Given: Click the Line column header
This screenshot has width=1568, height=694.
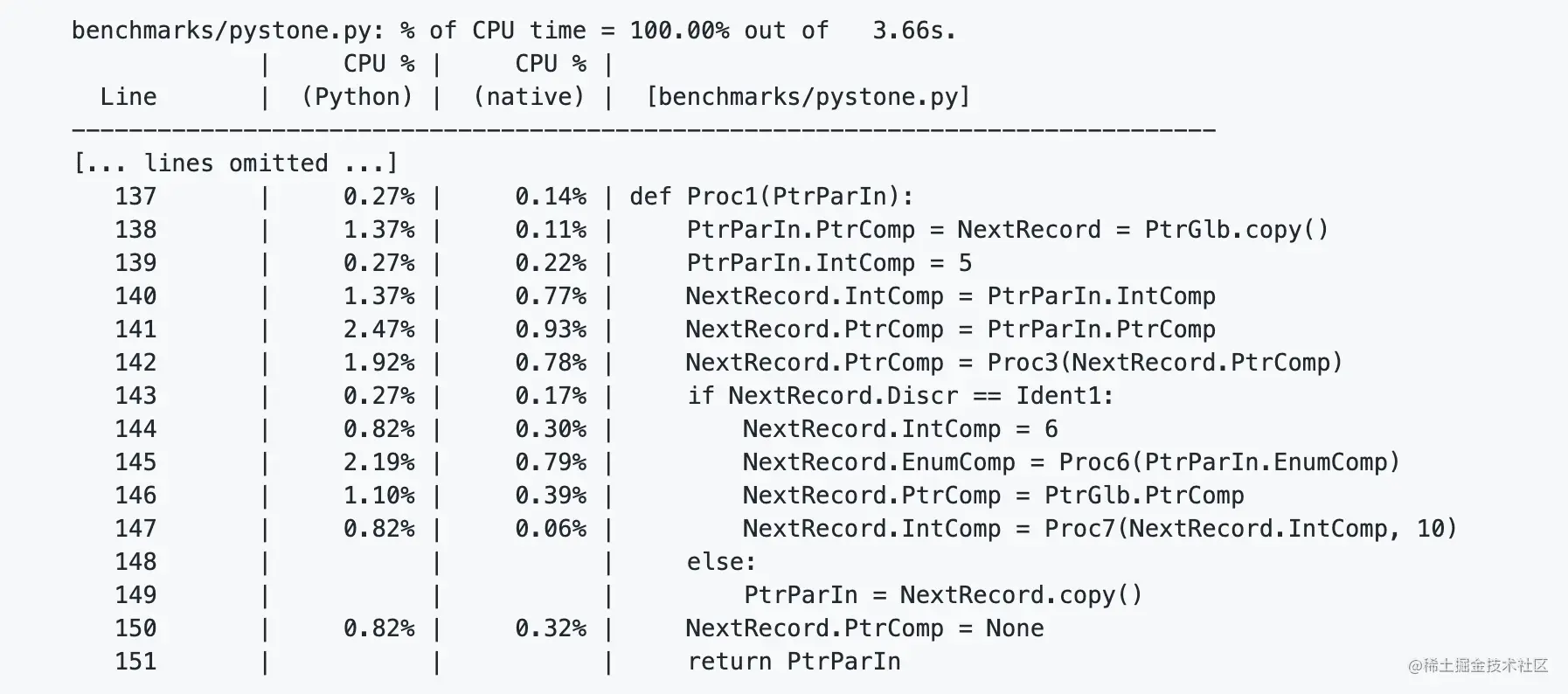Looking at the screenshot, I should pyautogui.click(x=128, y=96).
